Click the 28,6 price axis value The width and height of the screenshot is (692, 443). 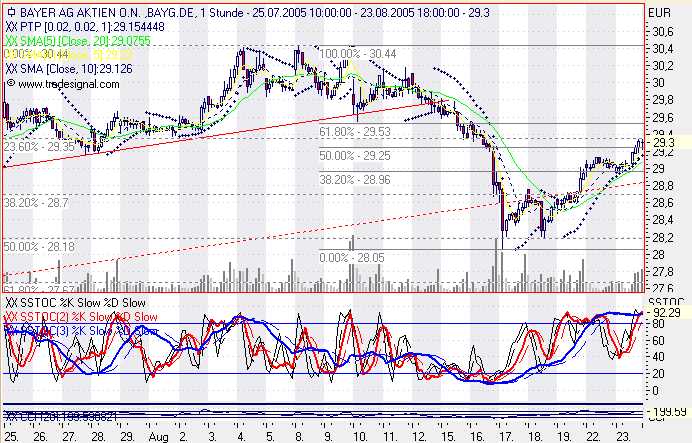pyautogui.click(x=663, y=203)
